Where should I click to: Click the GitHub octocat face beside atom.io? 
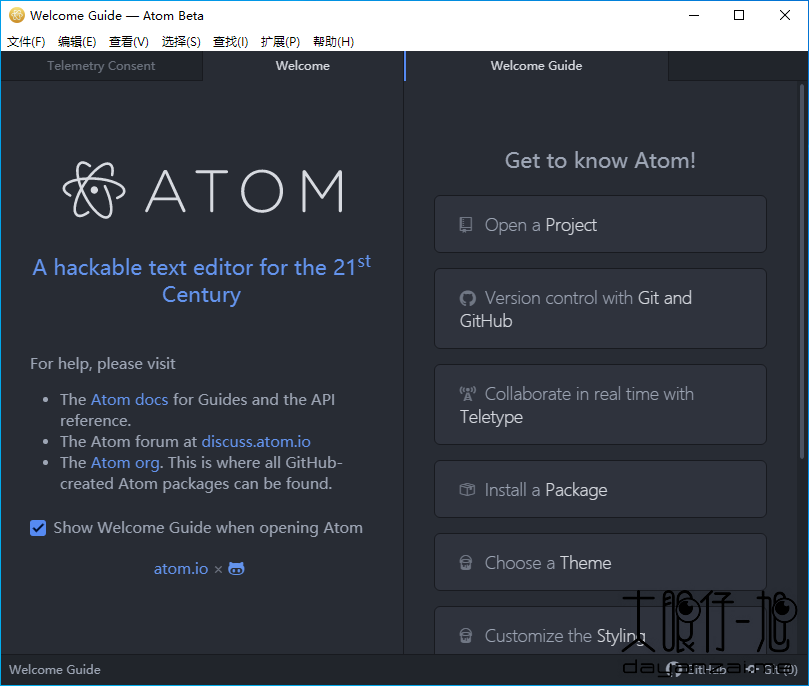pyautogui.click(x=236, y=569)
